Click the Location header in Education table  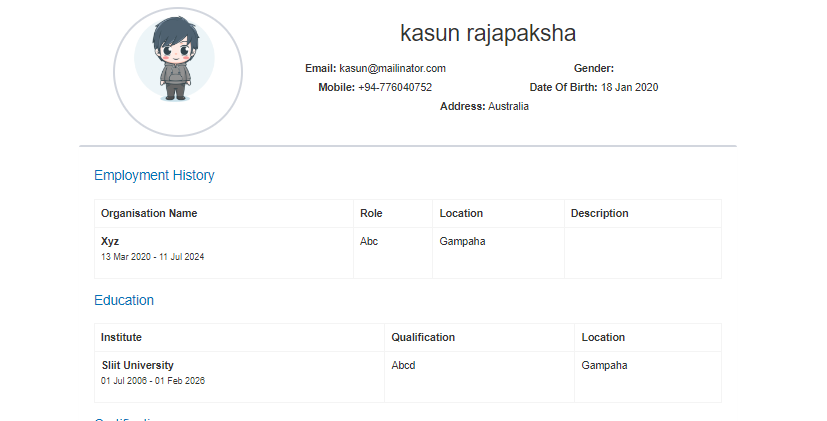coord(603,337)
